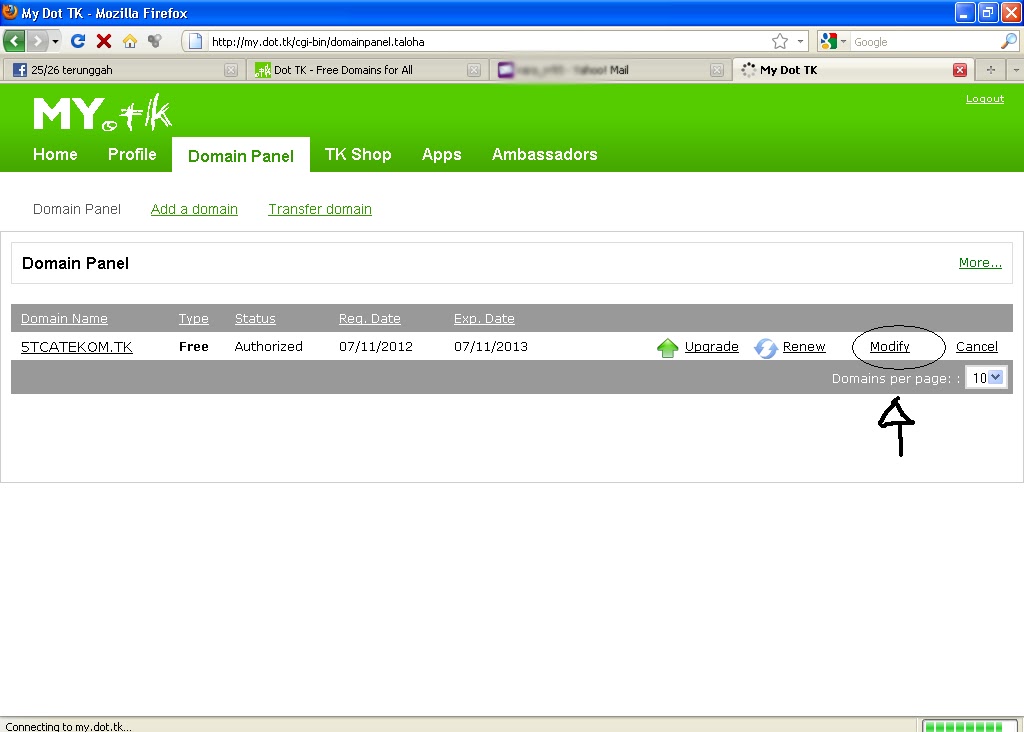Click the 07/11/2012 registration date
The width and height of the screenshot is (1024, 732).
click(x=376, y=347)
